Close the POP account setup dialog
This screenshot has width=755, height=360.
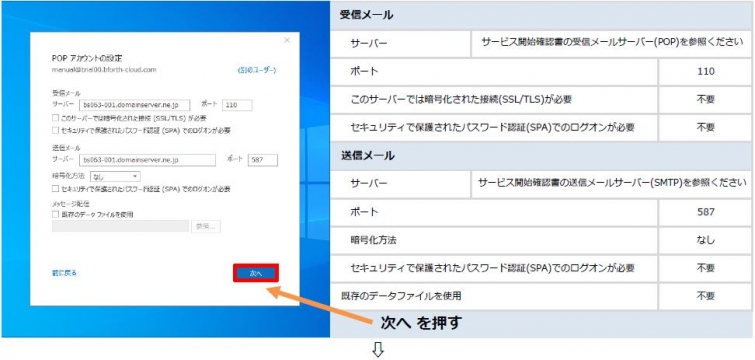287,40
